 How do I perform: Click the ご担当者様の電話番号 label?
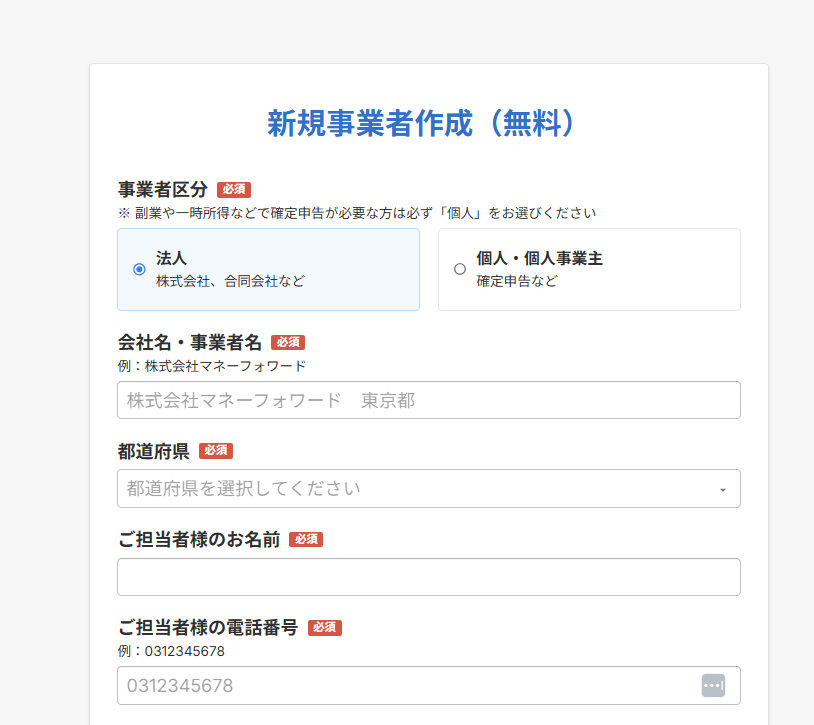tap(208, 627)
